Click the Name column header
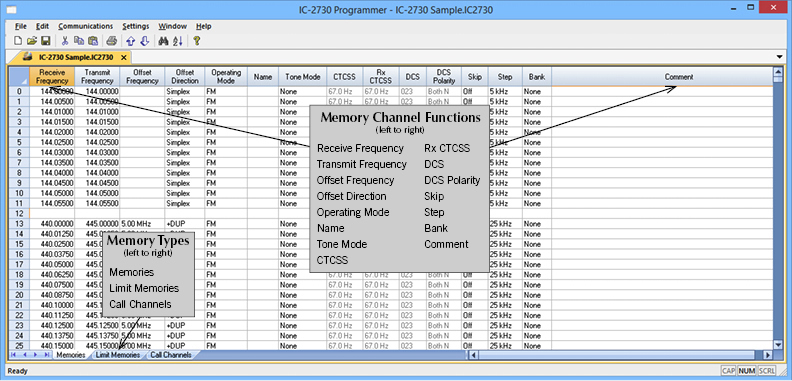Screen dimensions: 792x381 click(x=263, y=77)
